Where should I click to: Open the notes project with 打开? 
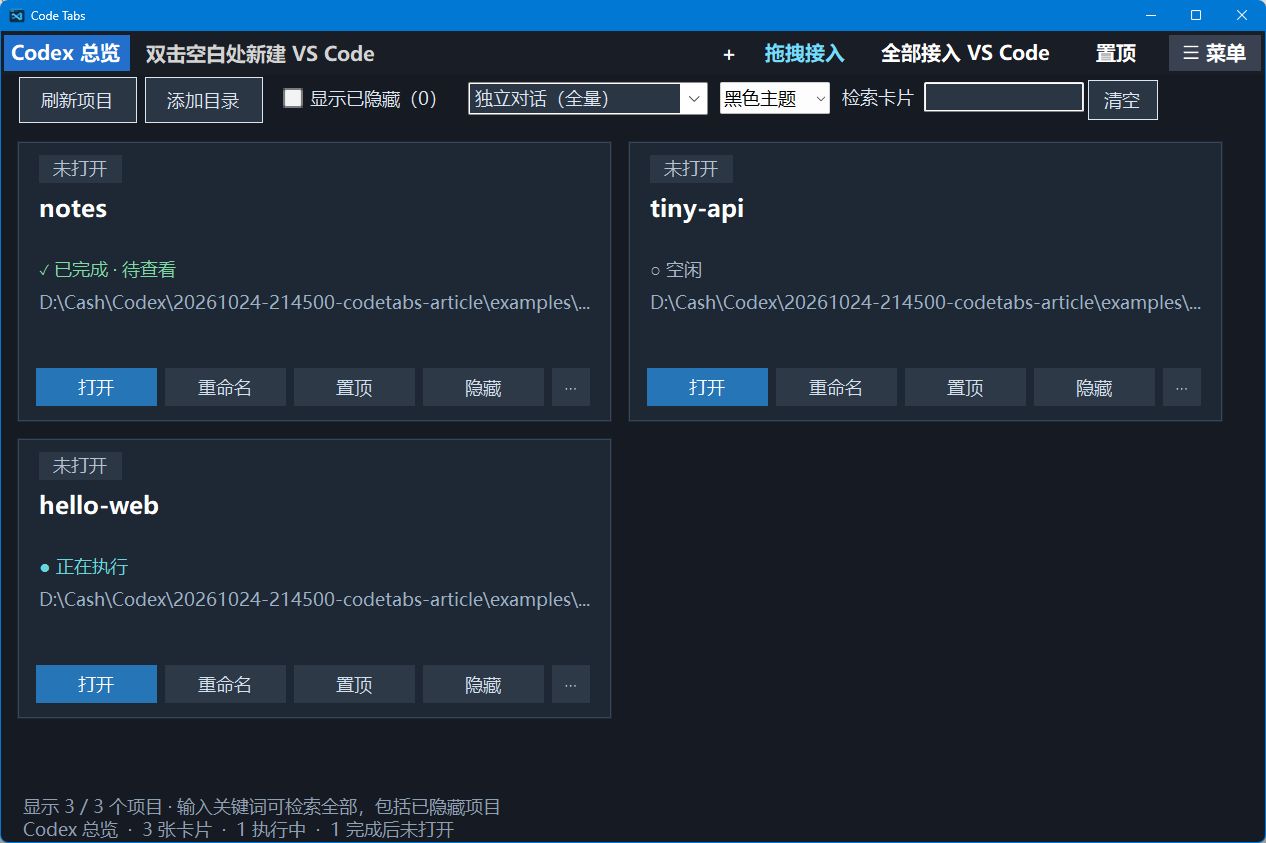coord(96,387)
